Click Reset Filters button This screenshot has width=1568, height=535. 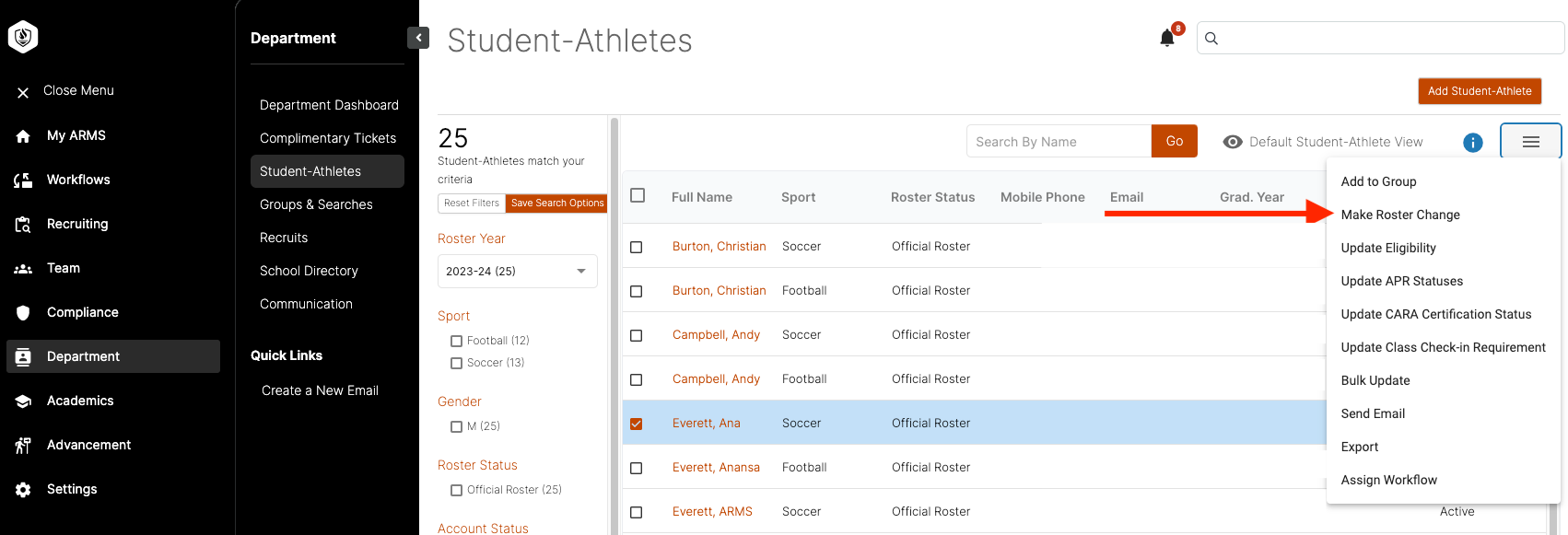pyautogui.click(x=471, y=203)
